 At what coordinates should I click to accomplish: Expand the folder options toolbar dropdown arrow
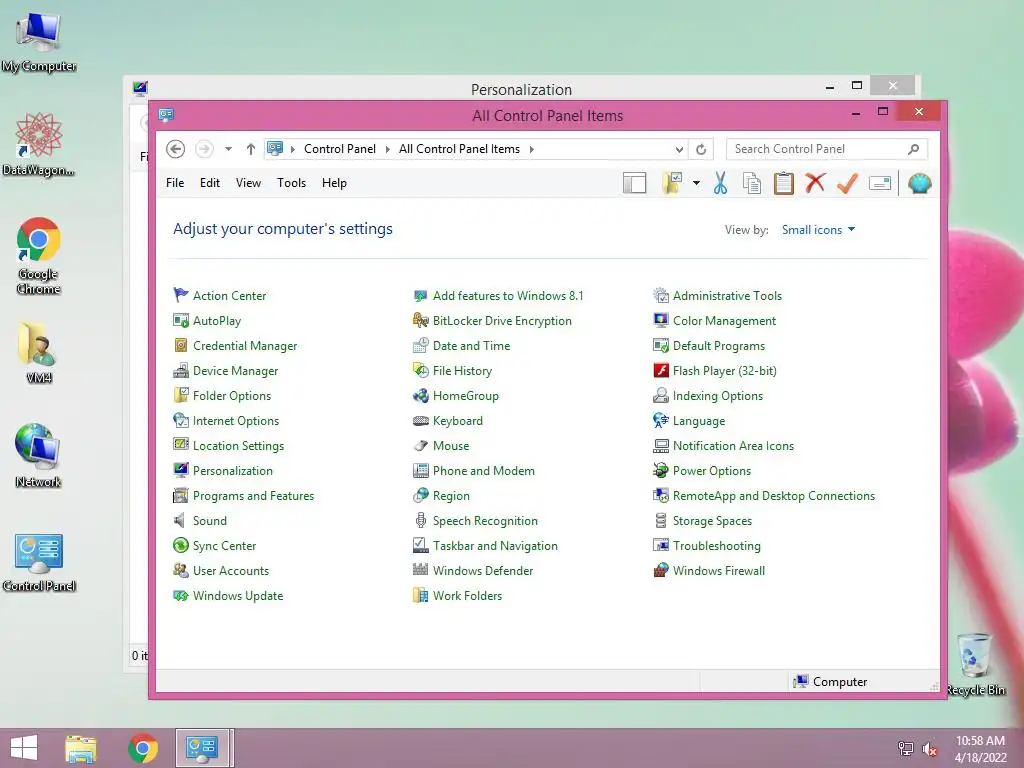pos(696,184)
